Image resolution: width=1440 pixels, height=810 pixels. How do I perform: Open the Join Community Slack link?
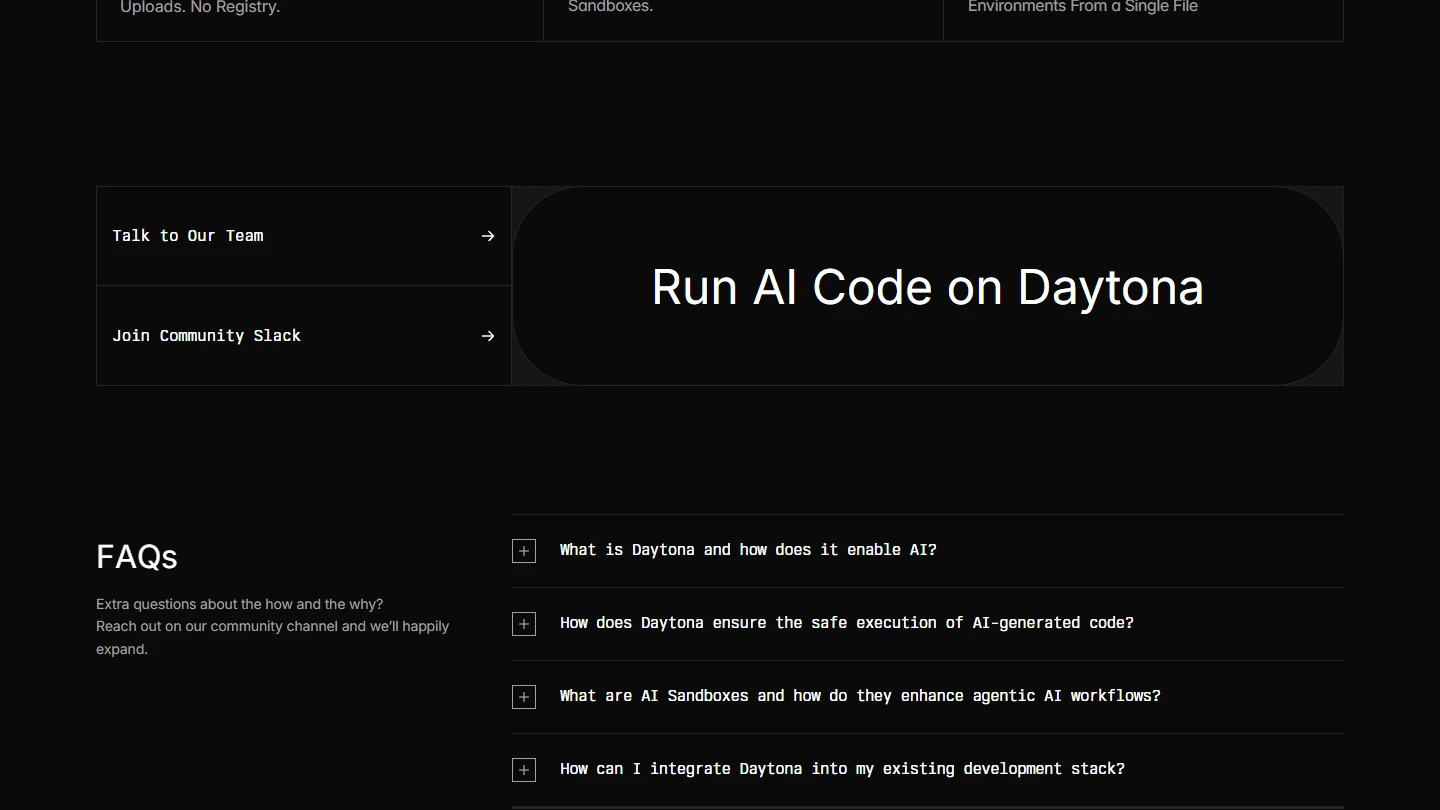click(x=206, y=336)
